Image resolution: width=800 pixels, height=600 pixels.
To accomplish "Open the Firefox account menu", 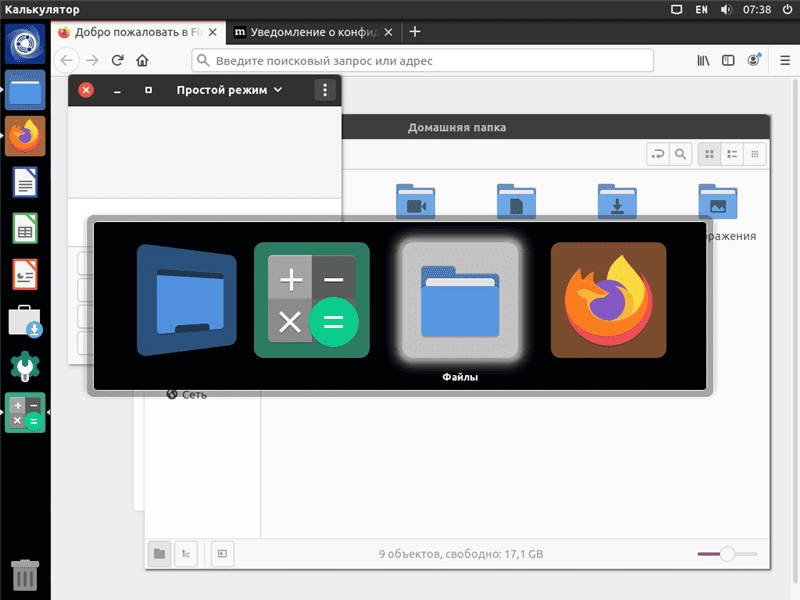I will [754, 60].
